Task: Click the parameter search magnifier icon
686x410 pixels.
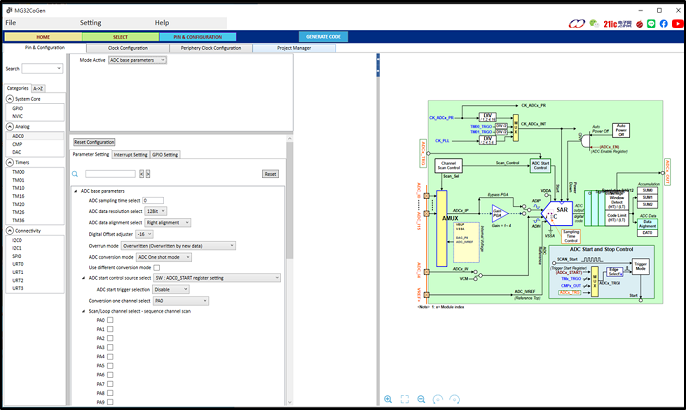Action: pyautogui.click(x=77, y=174)
